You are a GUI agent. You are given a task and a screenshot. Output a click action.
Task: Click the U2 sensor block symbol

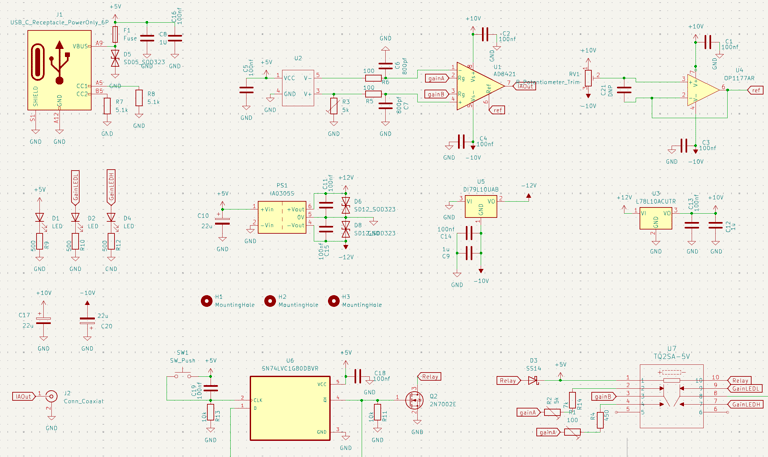[298, 88]
